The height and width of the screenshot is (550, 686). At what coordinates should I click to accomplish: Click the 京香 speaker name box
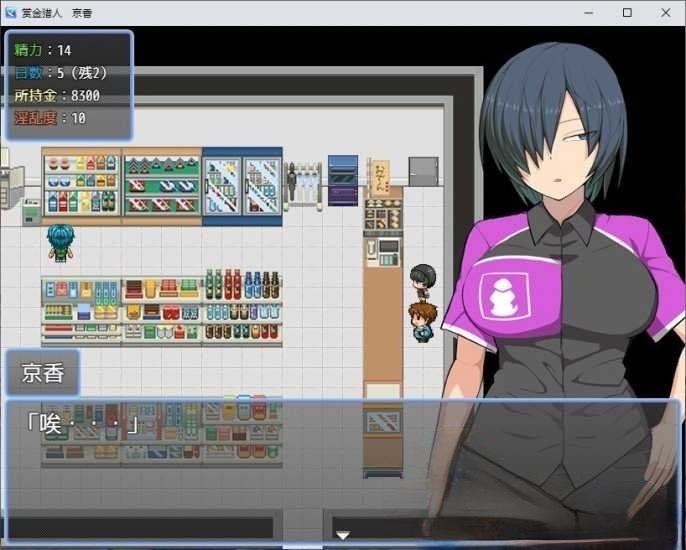coord(42,373)
